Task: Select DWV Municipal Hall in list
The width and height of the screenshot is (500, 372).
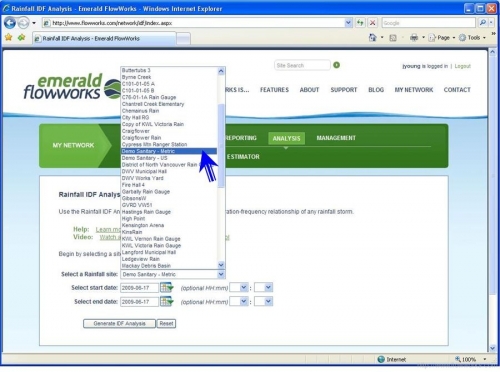Action: pyautogui.click(x=169, y=171)
